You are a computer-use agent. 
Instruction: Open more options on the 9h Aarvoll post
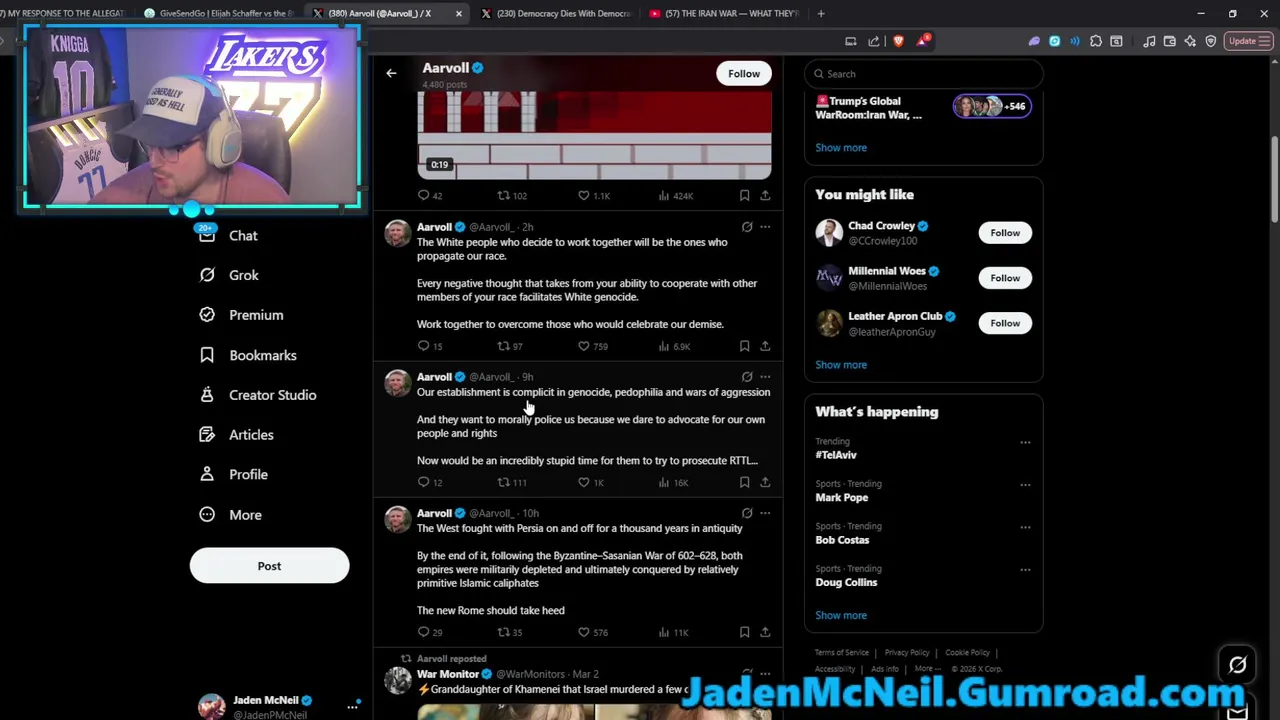(x=765, y=377)
